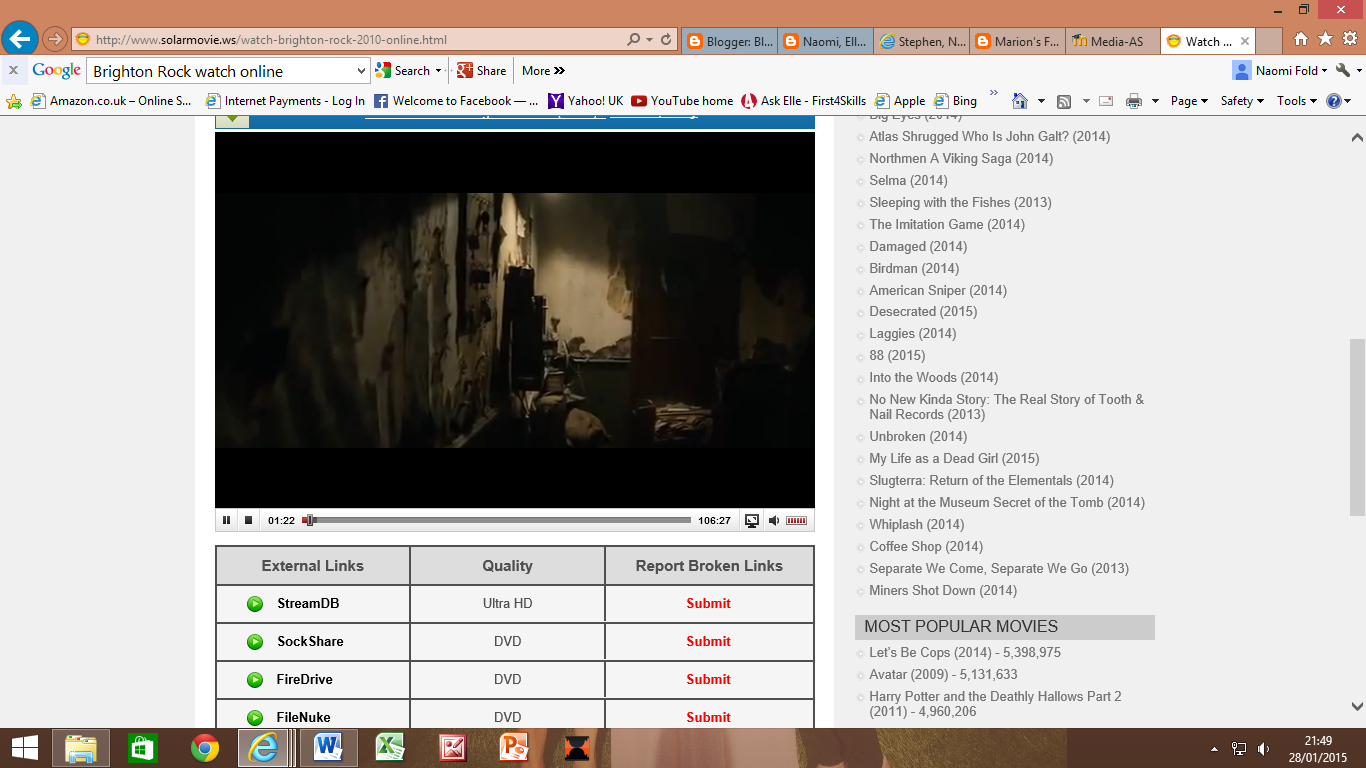This screenshot has height=768, width=1366.
Task: Open the Page dropdown menu
Action: coord(1189,101)
